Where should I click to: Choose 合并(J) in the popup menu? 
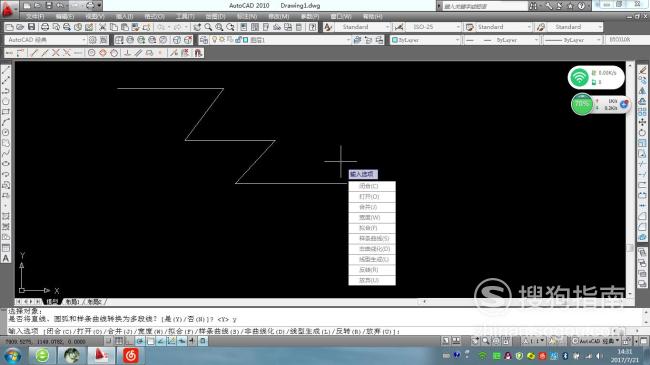(372, 207)
